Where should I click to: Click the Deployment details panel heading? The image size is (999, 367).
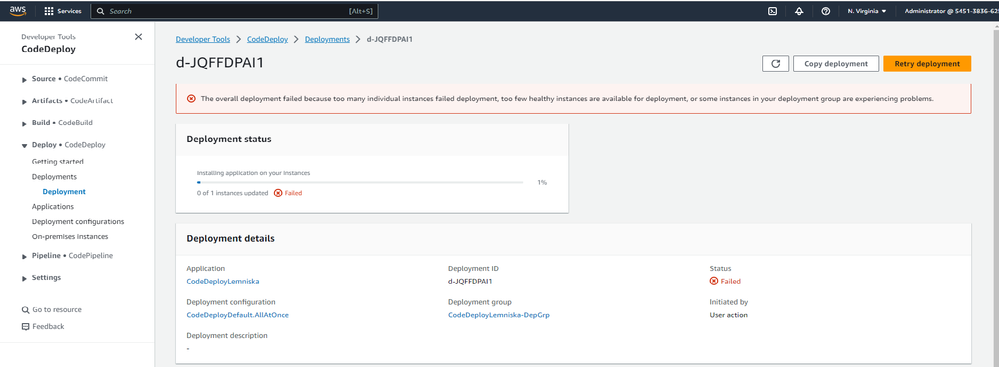click(231, 238)
